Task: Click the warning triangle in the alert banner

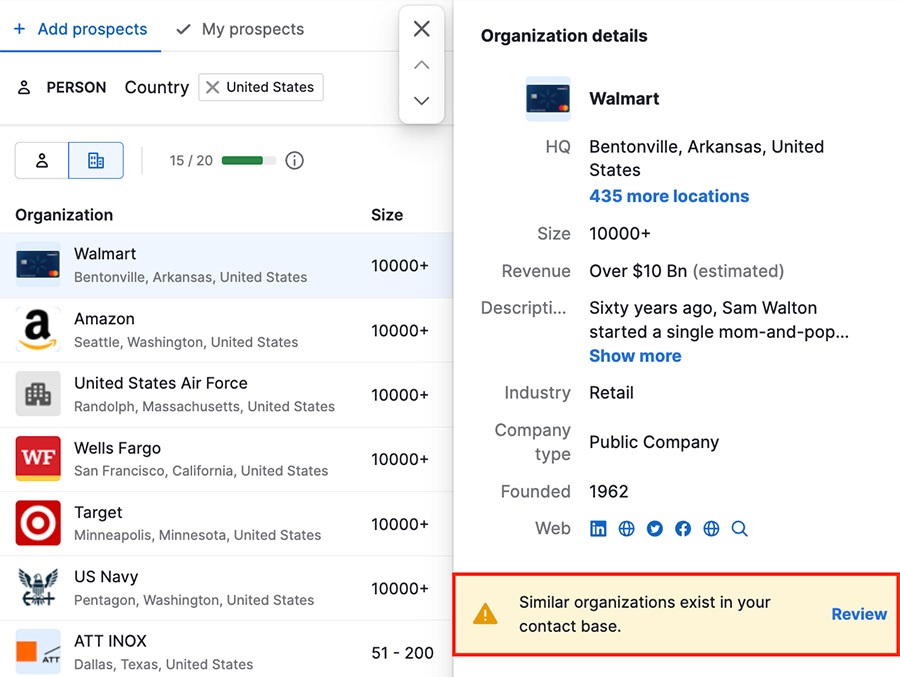Action: pyautogui.click(x=486, y=614)
